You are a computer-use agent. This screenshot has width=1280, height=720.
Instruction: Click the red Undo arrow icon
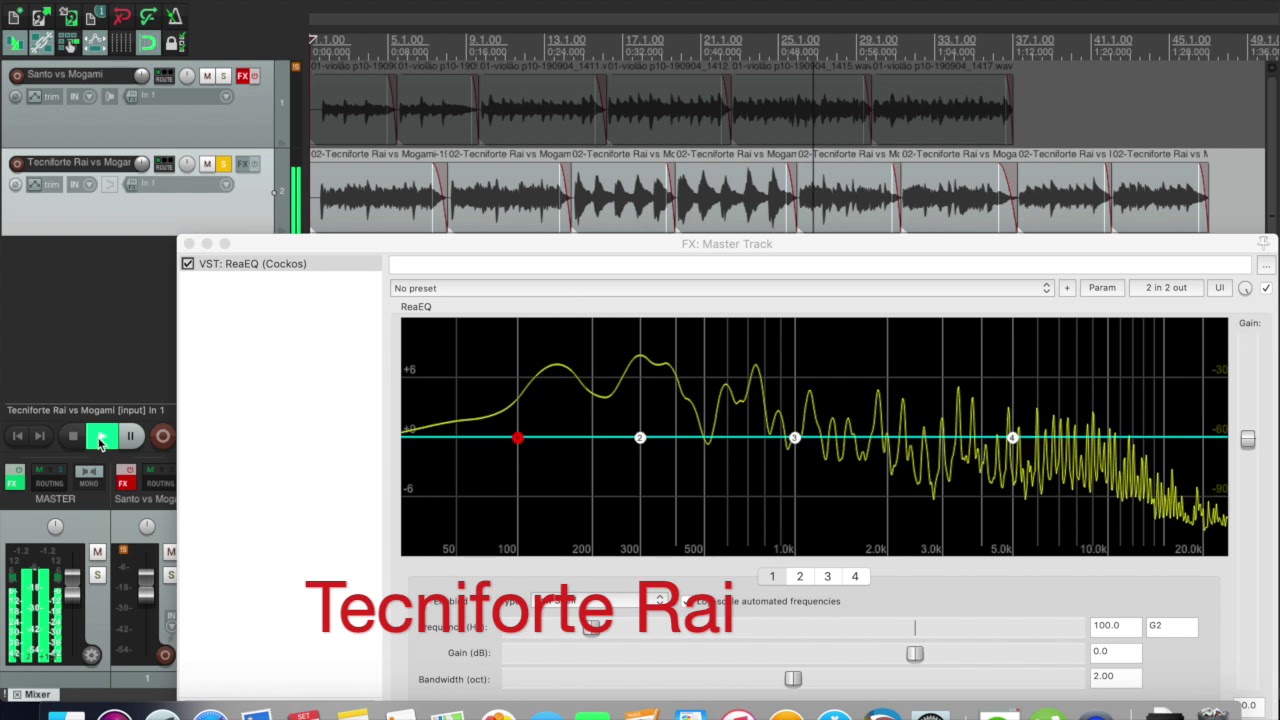click(121, 17)
